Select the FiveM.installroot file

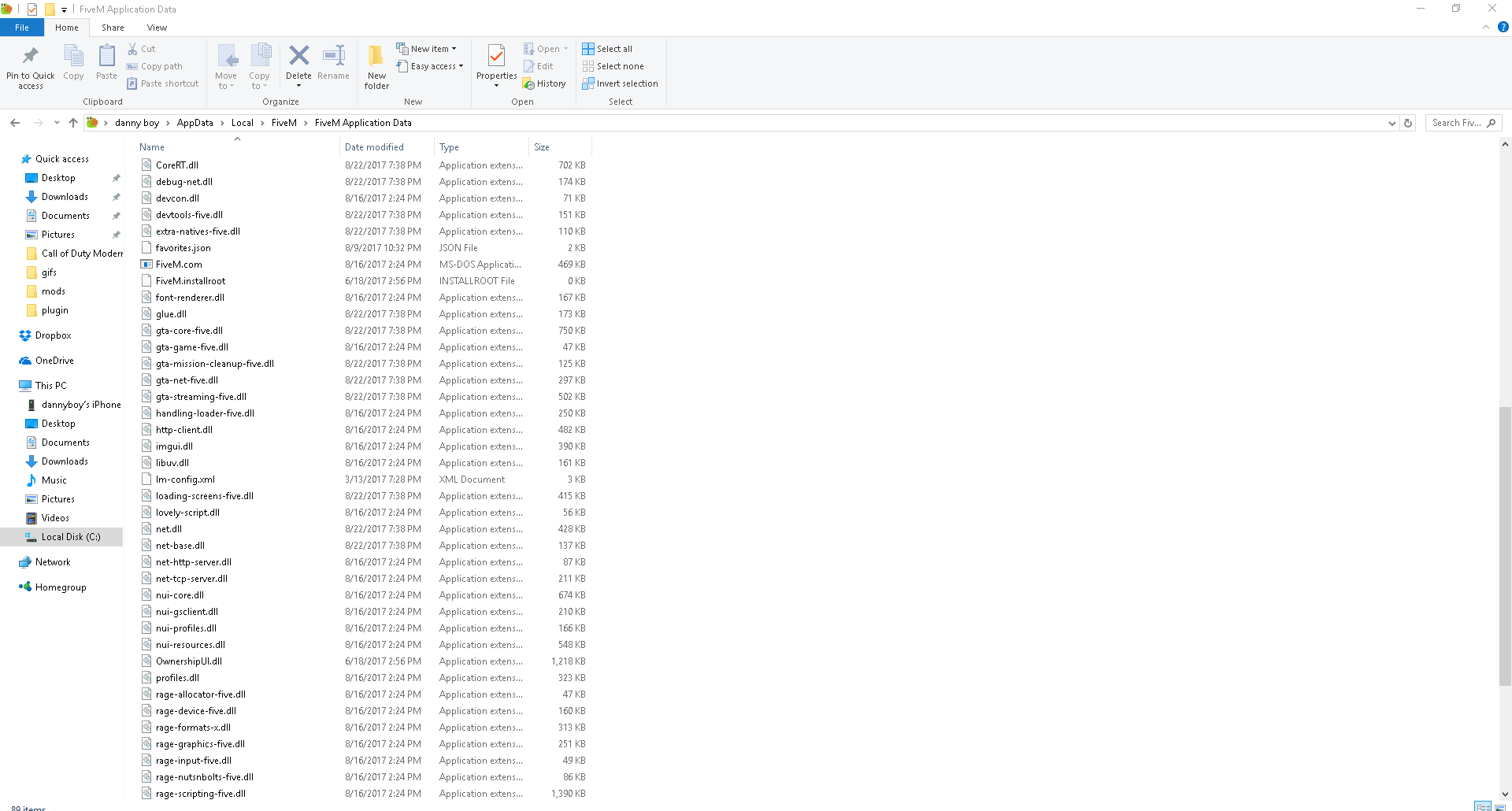pos(191,281)
